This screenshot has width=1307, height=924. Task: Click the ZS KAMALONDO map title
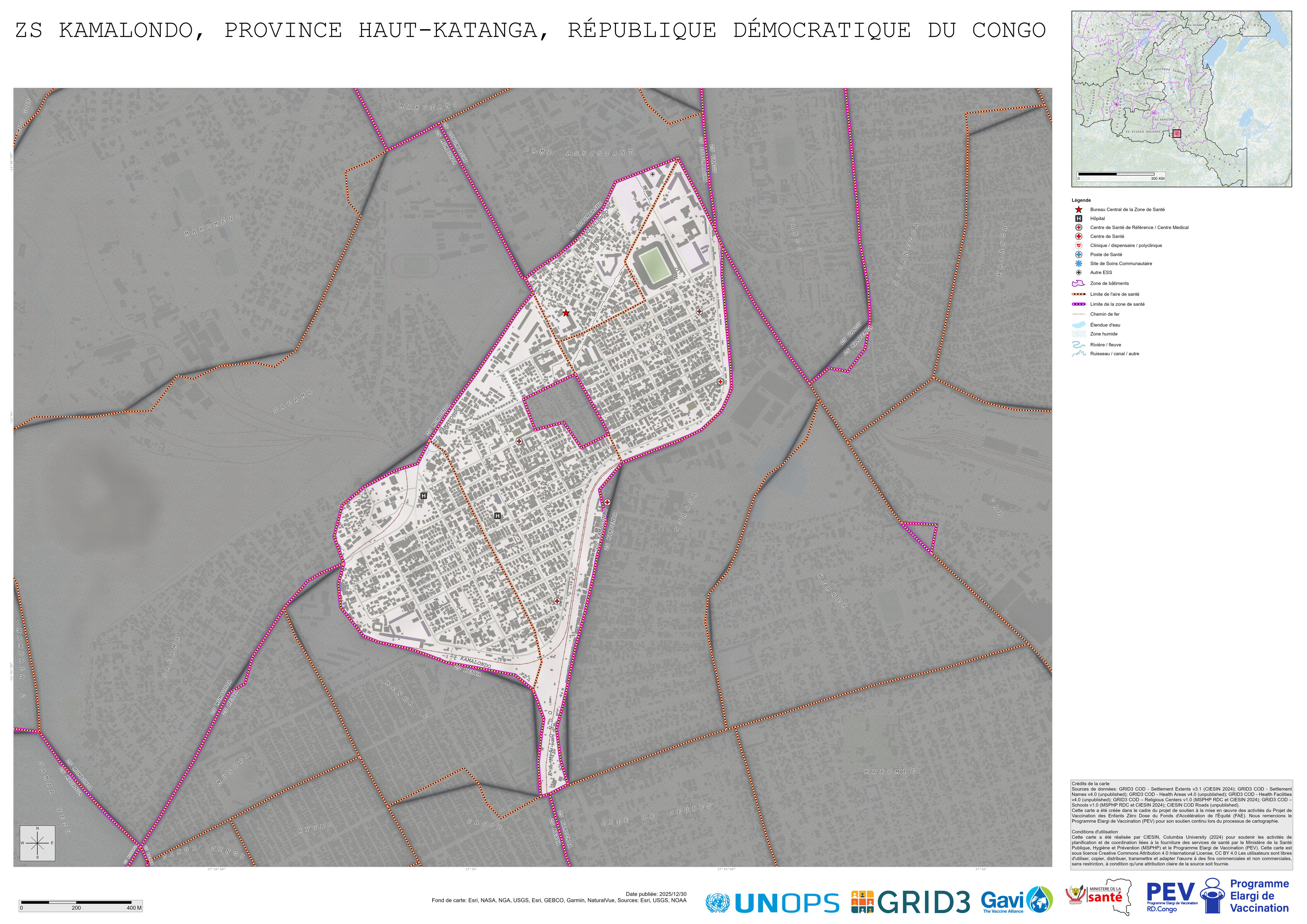pos(530,30)
